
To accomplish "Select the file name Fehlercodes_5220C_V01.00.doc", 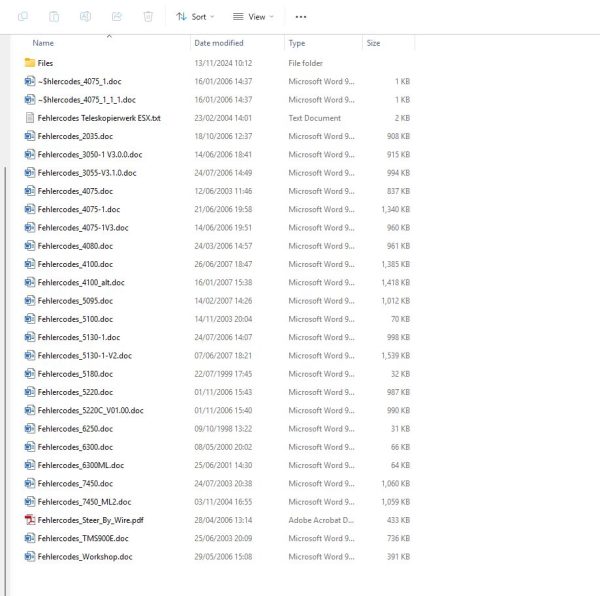I will (90, 410).
